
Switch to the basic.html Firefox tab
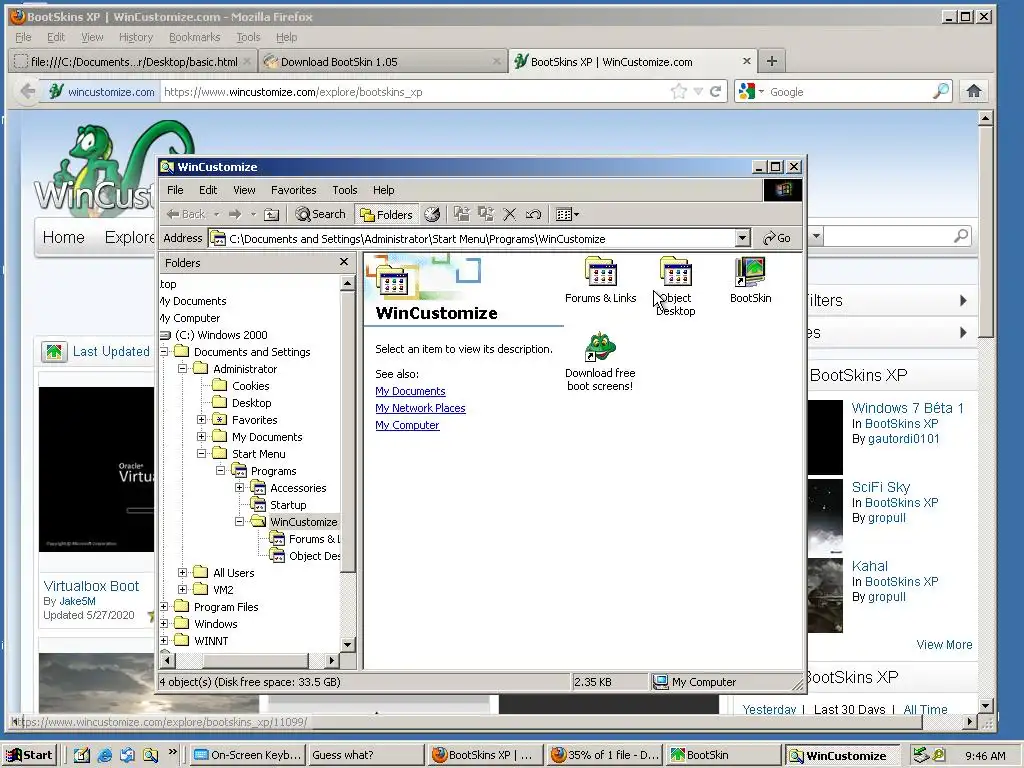click(x=133, y=61)
